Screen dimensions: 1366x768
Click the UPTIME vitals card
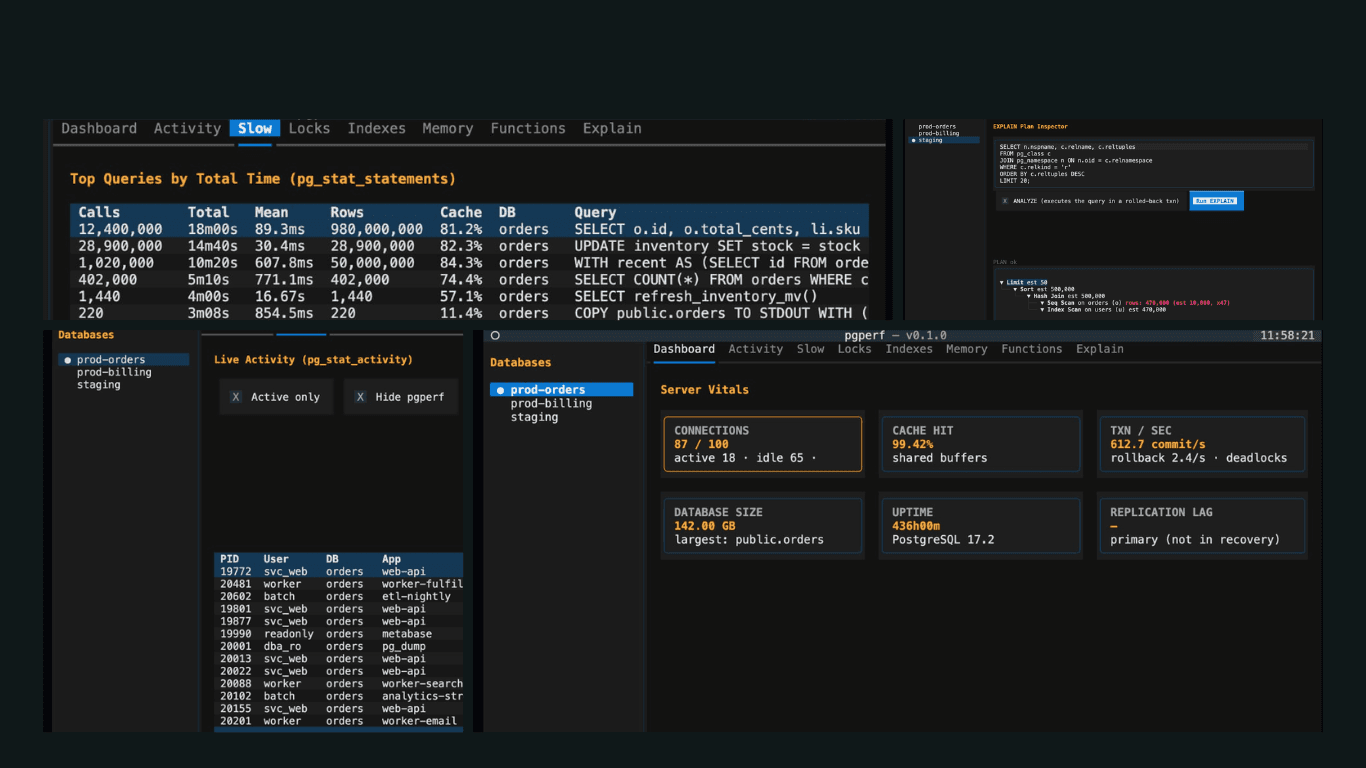[x=980, y=526]
